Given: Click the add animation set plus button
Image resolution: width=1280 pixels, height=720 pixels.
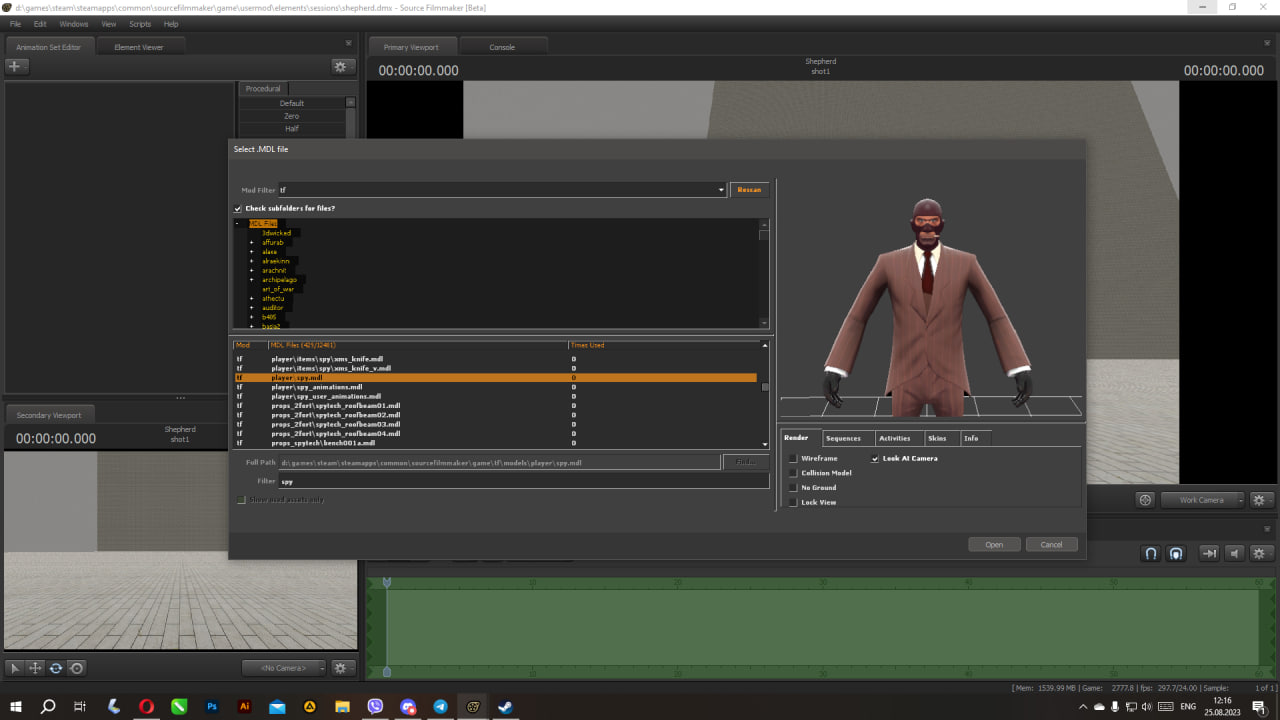Looking at the screenshot, I should click(x=16, y=67).
